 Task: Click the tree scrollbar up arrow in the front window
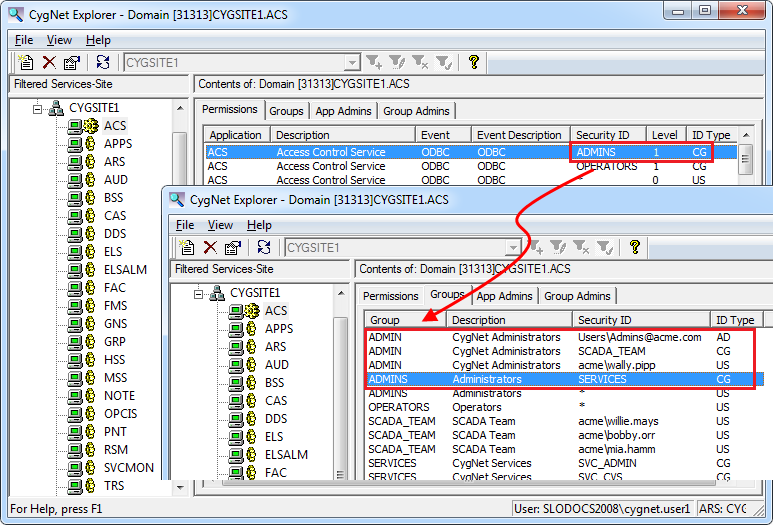(341, 293)
